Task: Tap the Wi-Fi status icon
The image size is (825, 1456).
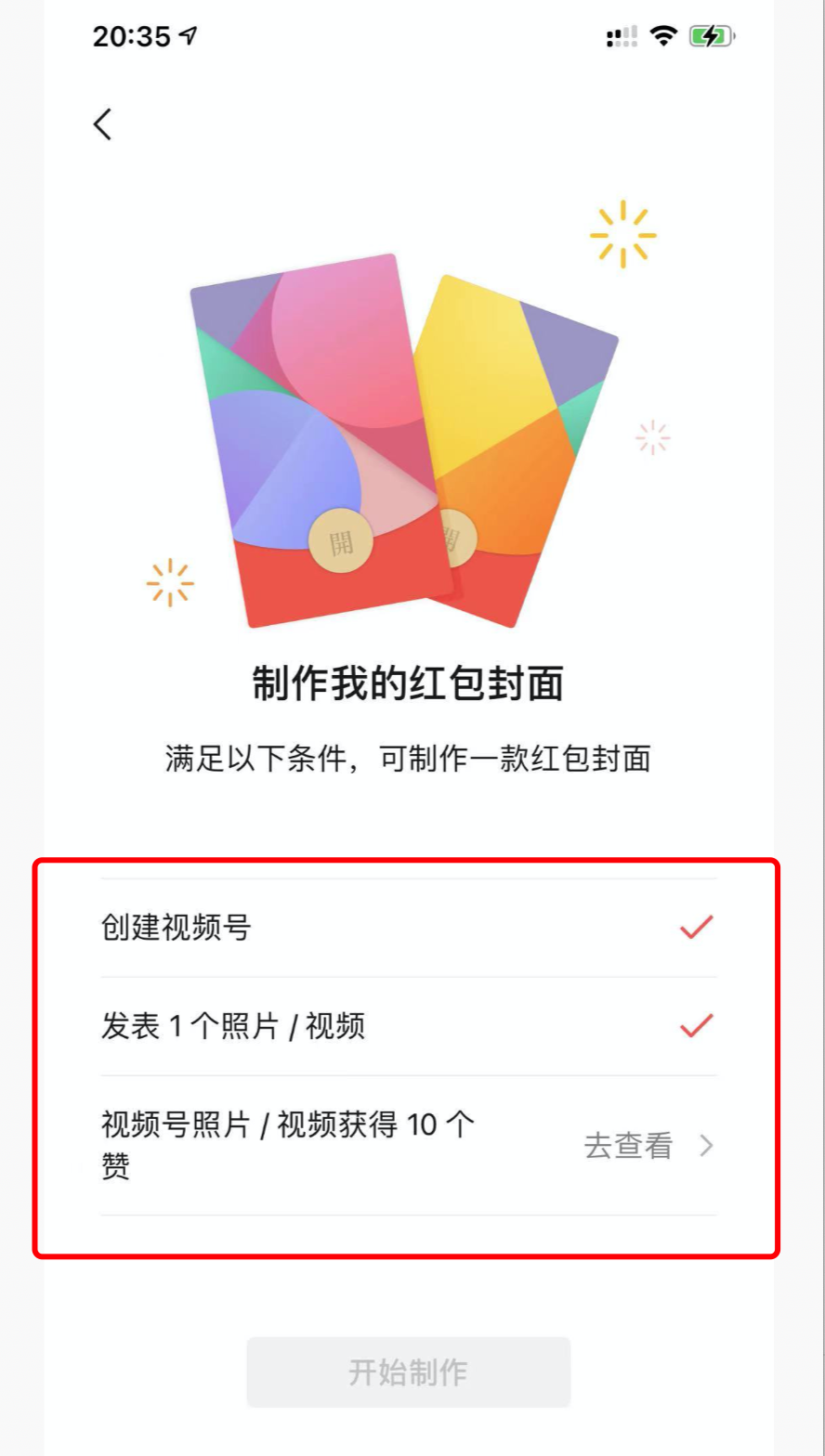Action: click(663, 36)
